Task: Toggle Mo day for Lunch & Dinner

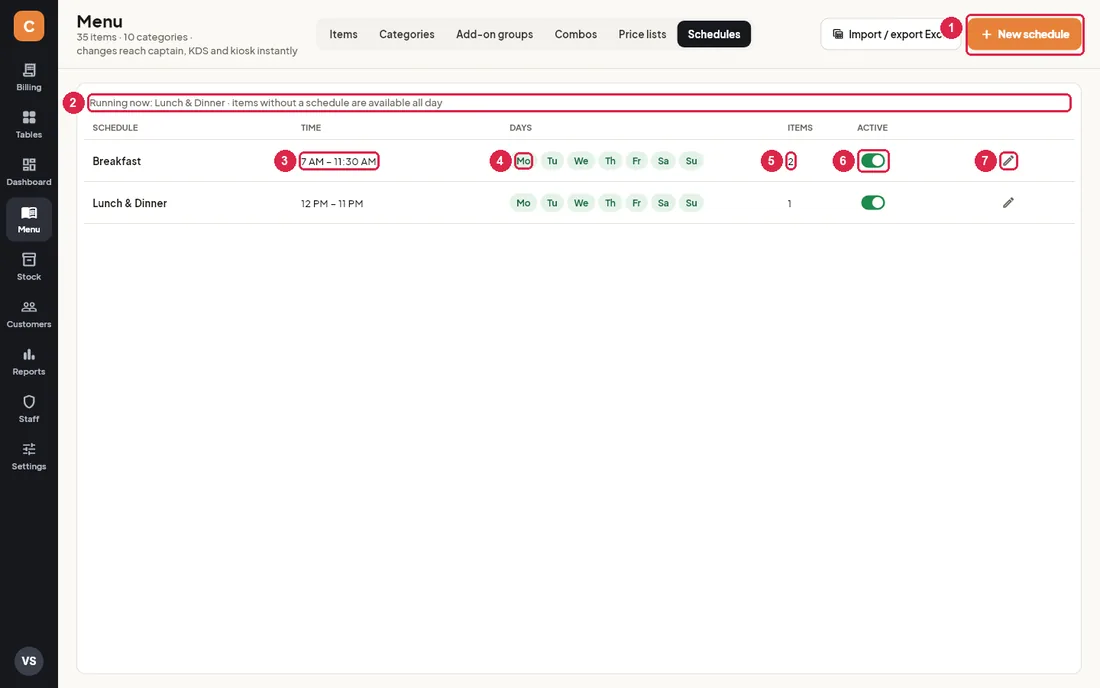Action: point(523,203)
